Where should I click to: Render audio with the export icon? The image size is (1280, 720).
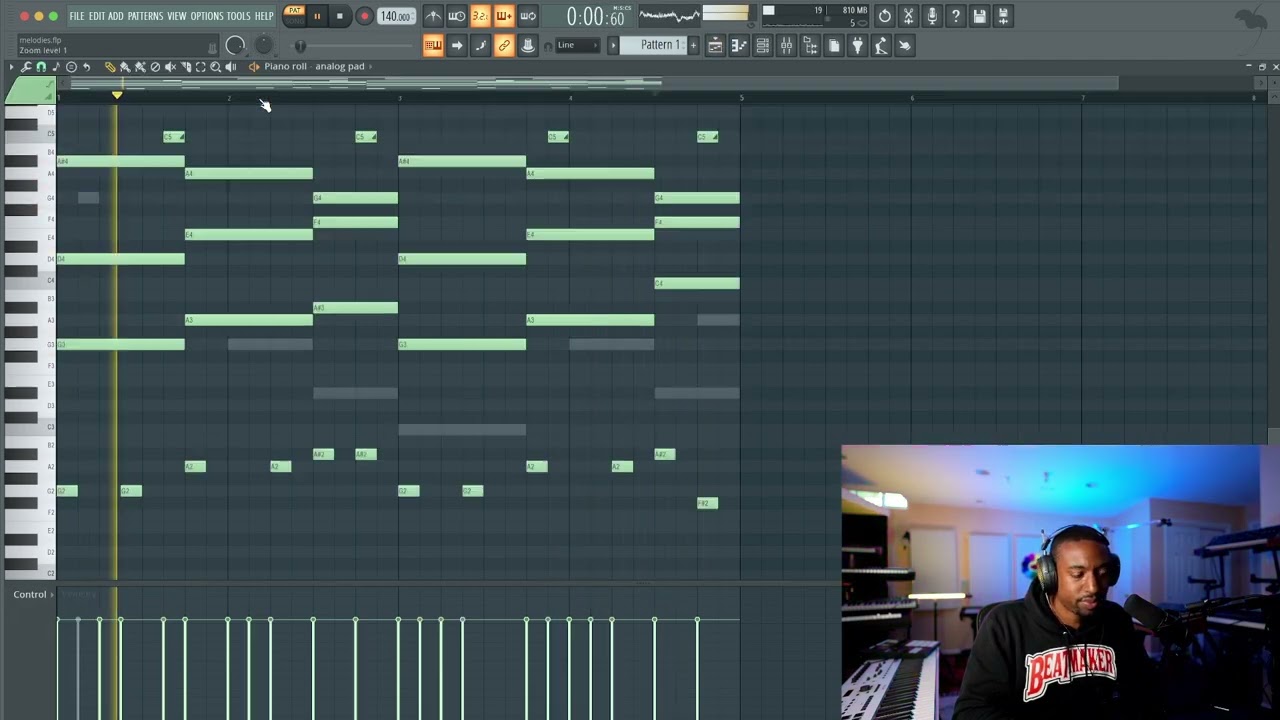click(x=1004, y=16)
